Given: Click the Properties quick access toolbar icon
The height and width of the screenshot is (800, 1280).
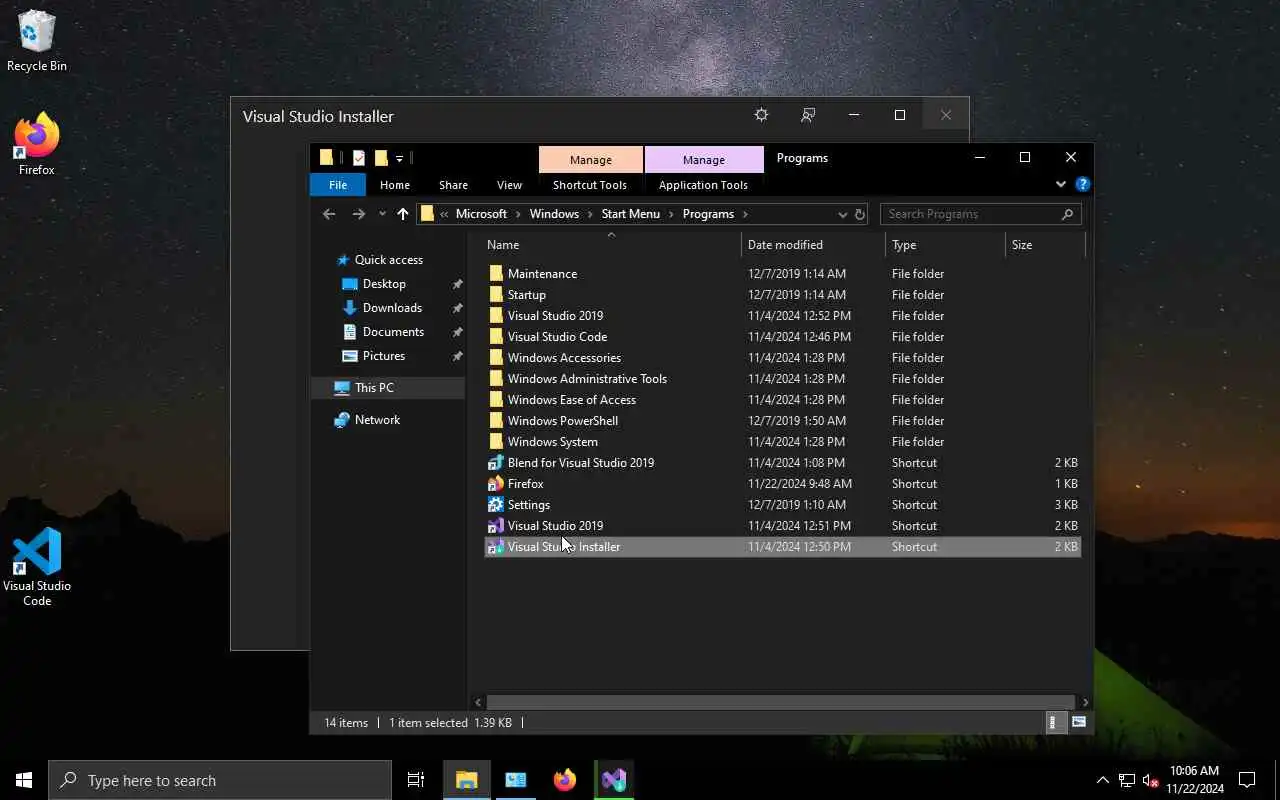Looking at the screenshot, I should click(x=359, y=158).
